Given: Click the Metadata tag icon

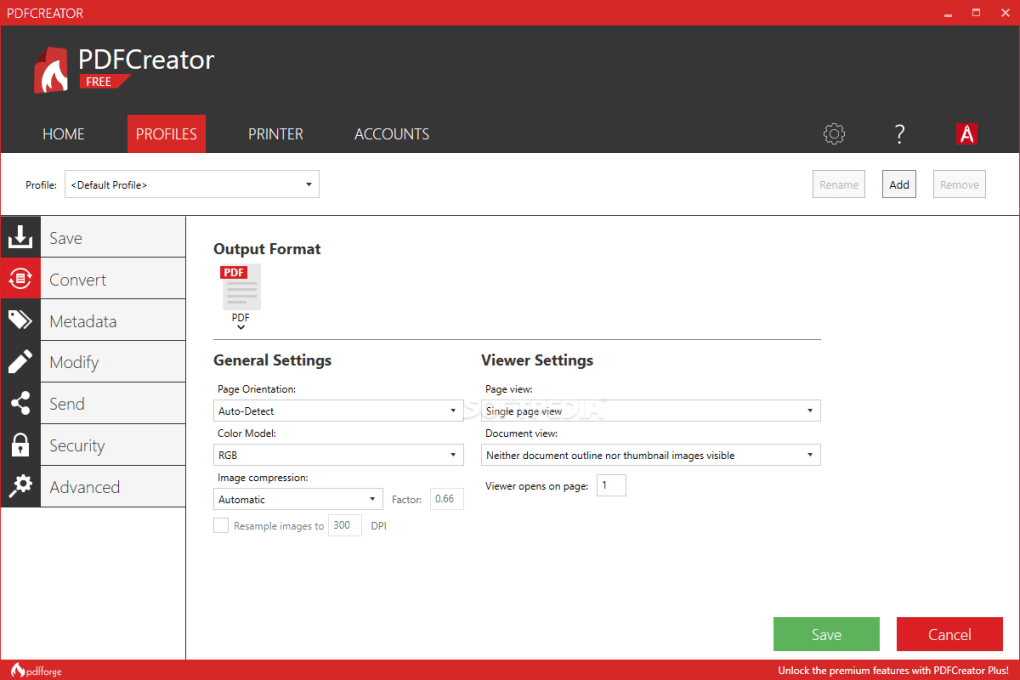Looking at the screenshot, I should [20, 320].
